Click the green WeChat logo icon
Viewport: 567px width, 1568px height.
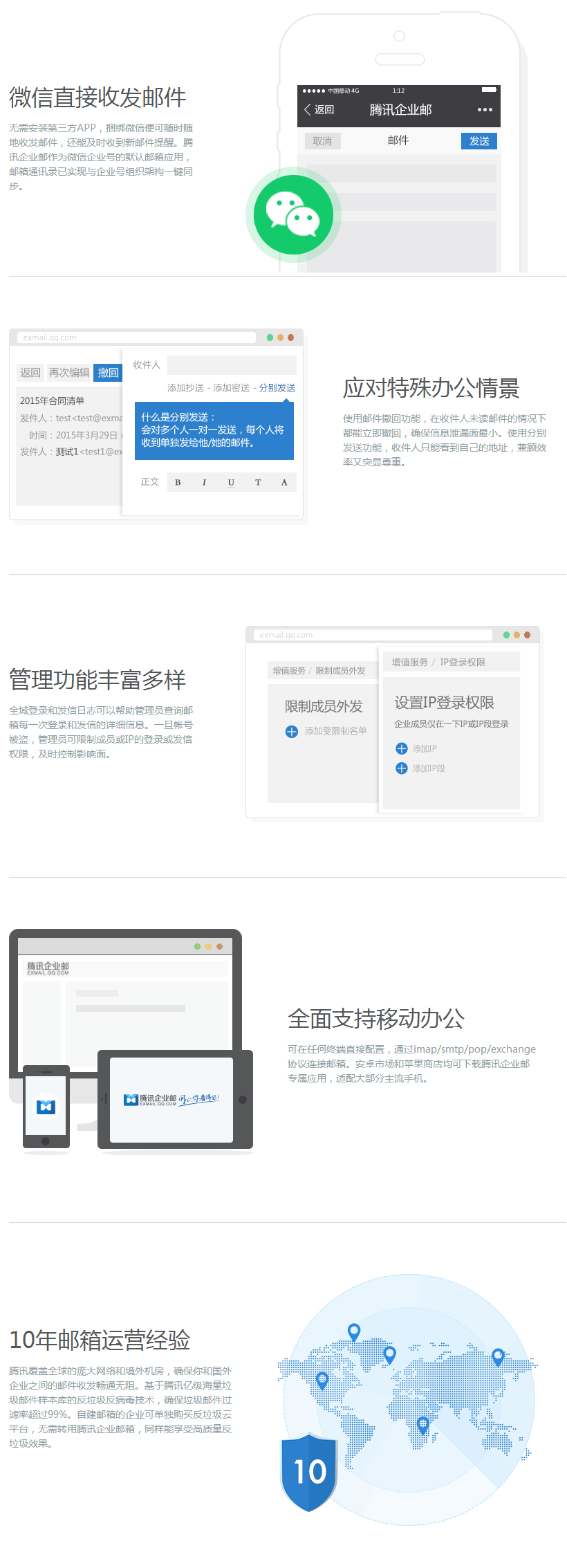pyautogui.click(x=293, y=214)
